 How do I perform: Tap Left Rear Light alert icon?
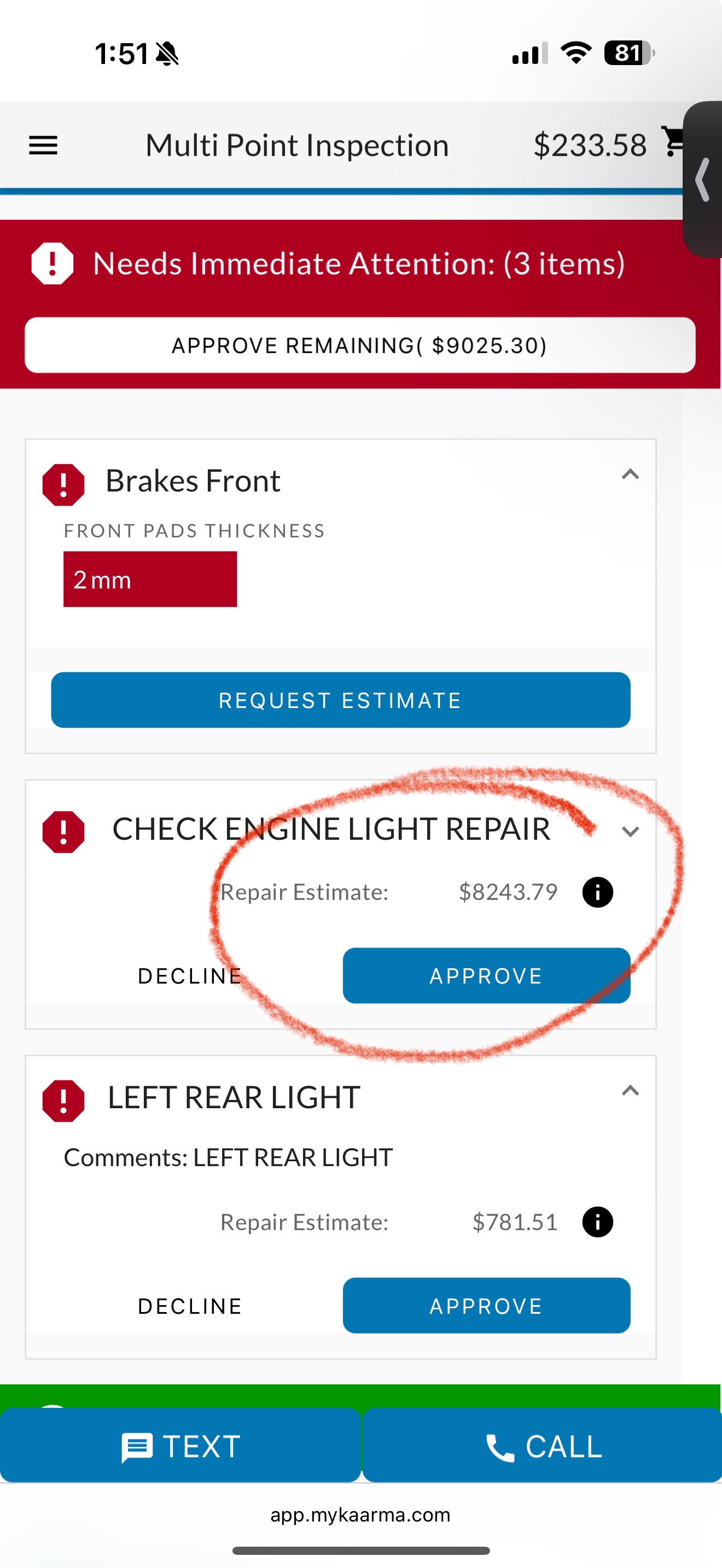coord(63,1101)
